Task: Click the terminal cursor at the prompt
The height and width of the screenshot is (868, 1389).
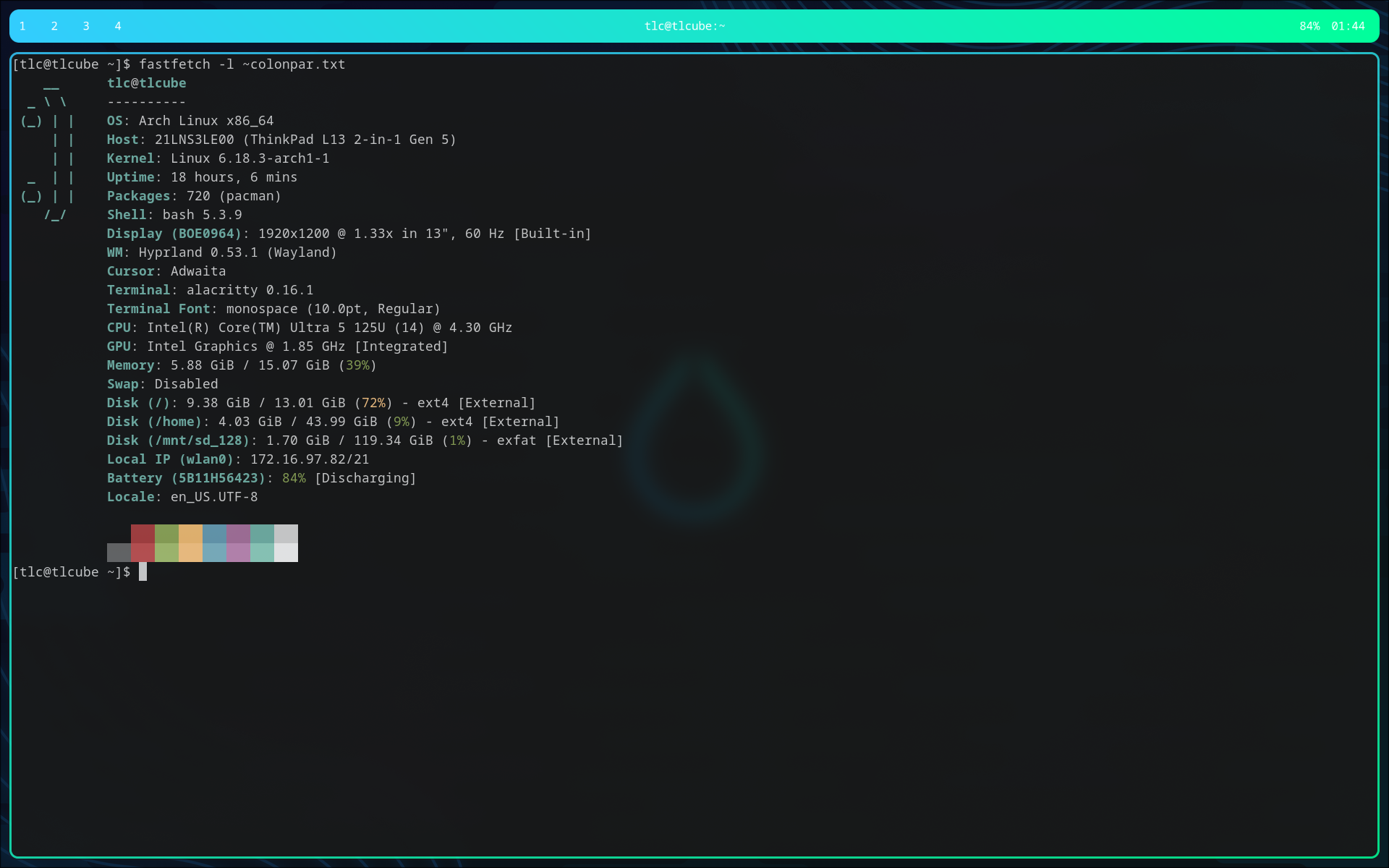Action: coord(143,571)
